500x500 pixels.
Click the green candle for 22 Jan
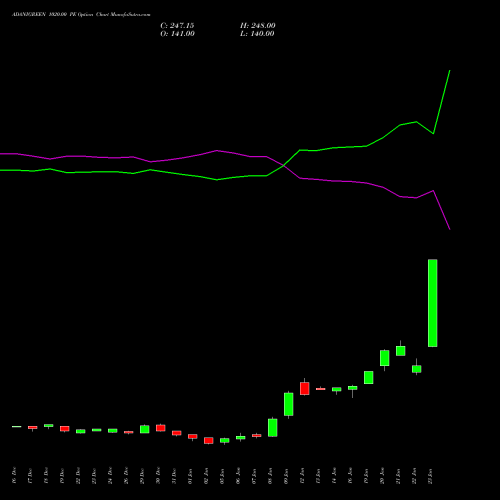tap(417, 369)
